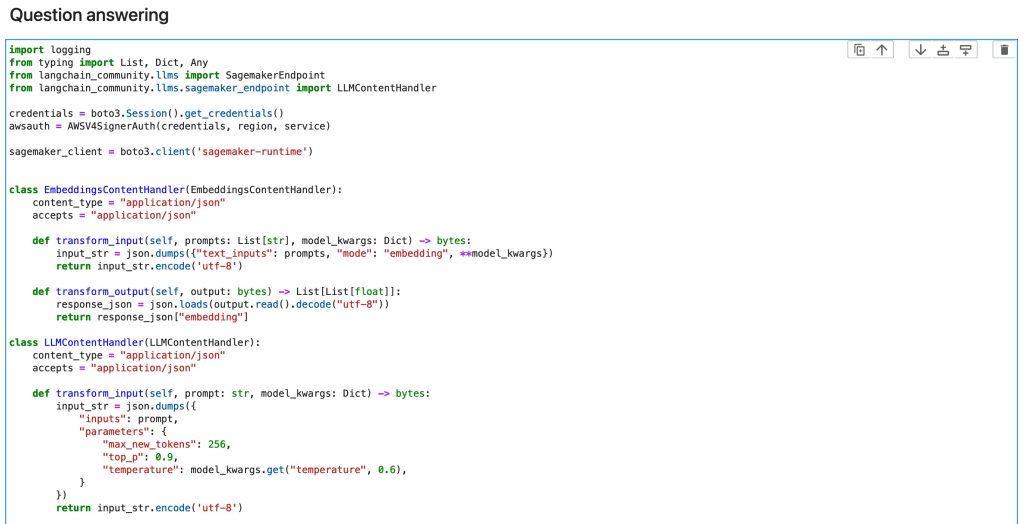The height and width of the screenshot is (524, 1024).
Task: Click the 'response_json = json.loads' line
Action: [223, 304]
